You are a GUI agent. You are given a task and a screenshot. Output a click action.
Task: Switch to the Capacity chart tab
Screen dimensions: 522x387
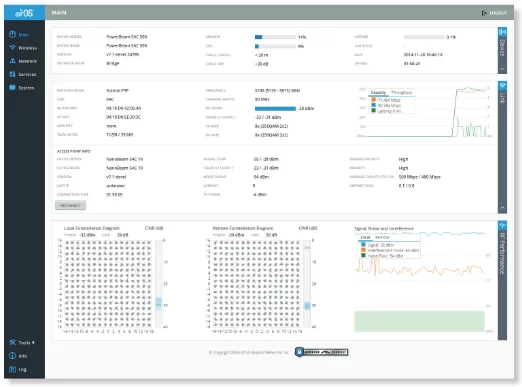[x=378, y=92]
